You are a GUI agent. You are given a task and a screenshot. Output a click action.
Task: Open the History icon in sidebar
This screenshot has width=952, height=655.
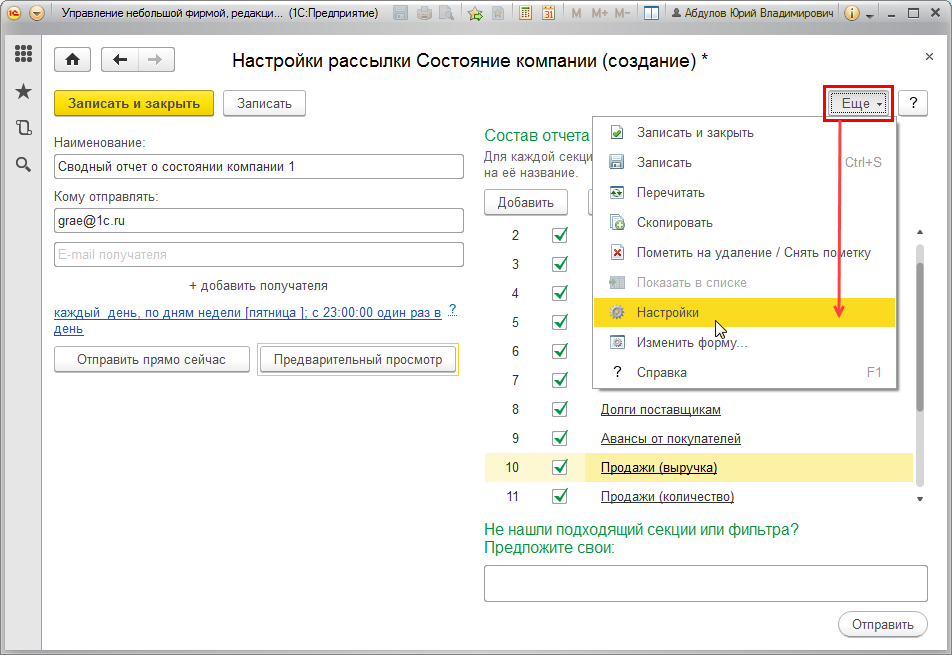coord(23,127)
